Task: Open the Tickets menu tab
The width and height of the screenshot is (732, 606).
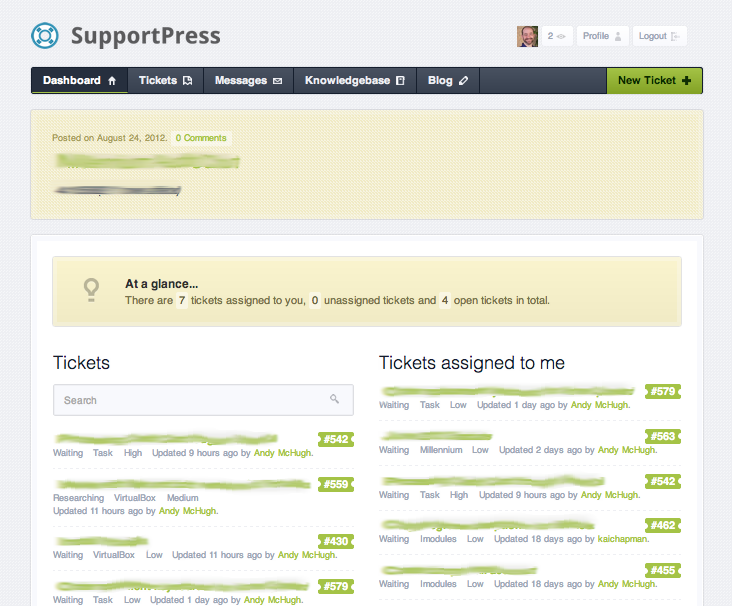Action: click(x=165, y=80)
